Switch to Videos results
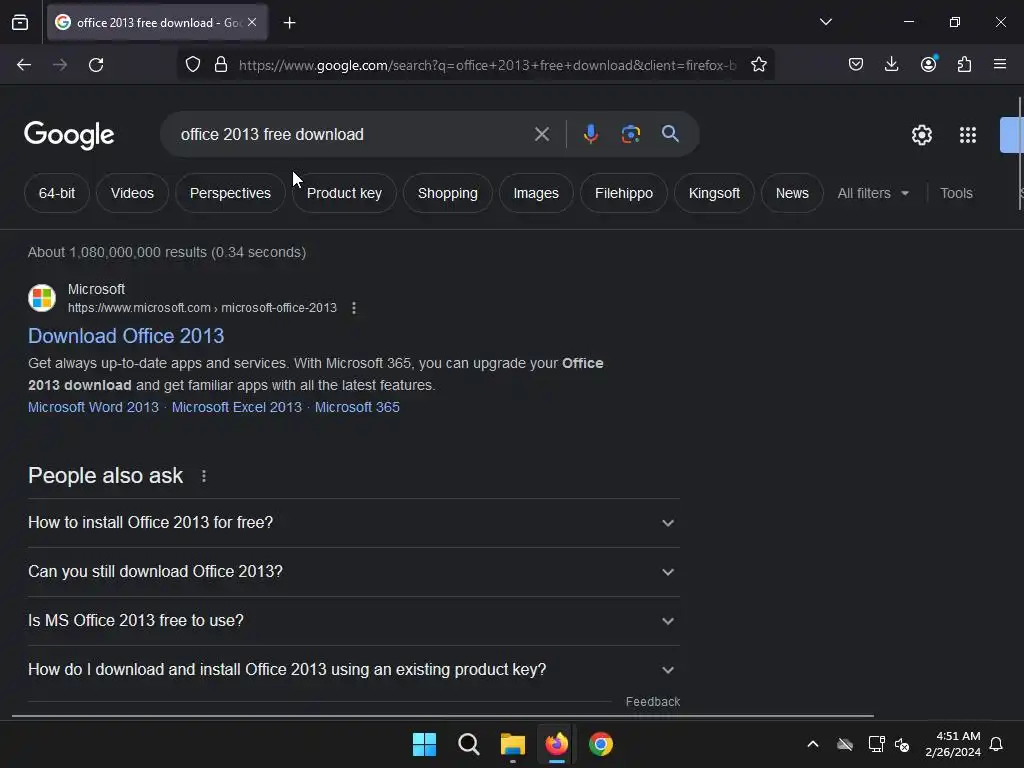This screenshot has height=768, width=1024. coord(132,193)
